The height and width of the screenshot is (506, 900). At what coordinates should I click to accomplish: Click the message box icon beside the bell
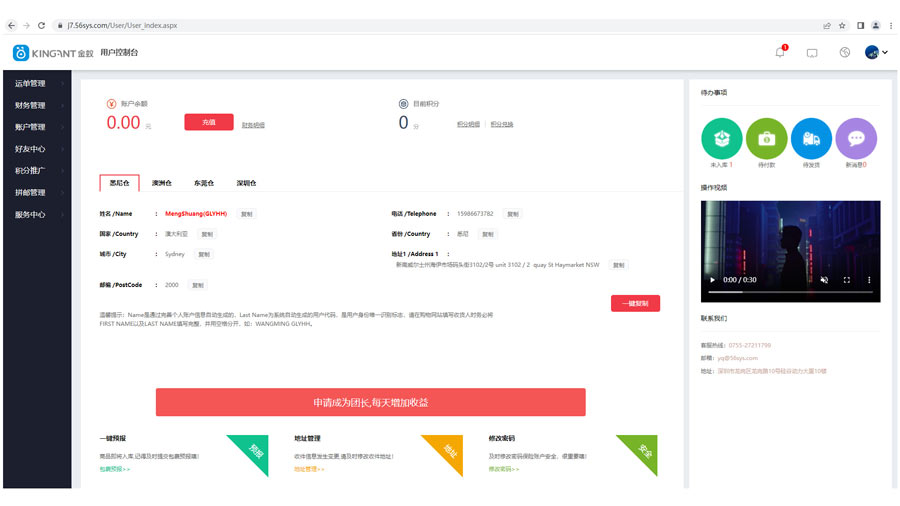(x=812, y=52)
